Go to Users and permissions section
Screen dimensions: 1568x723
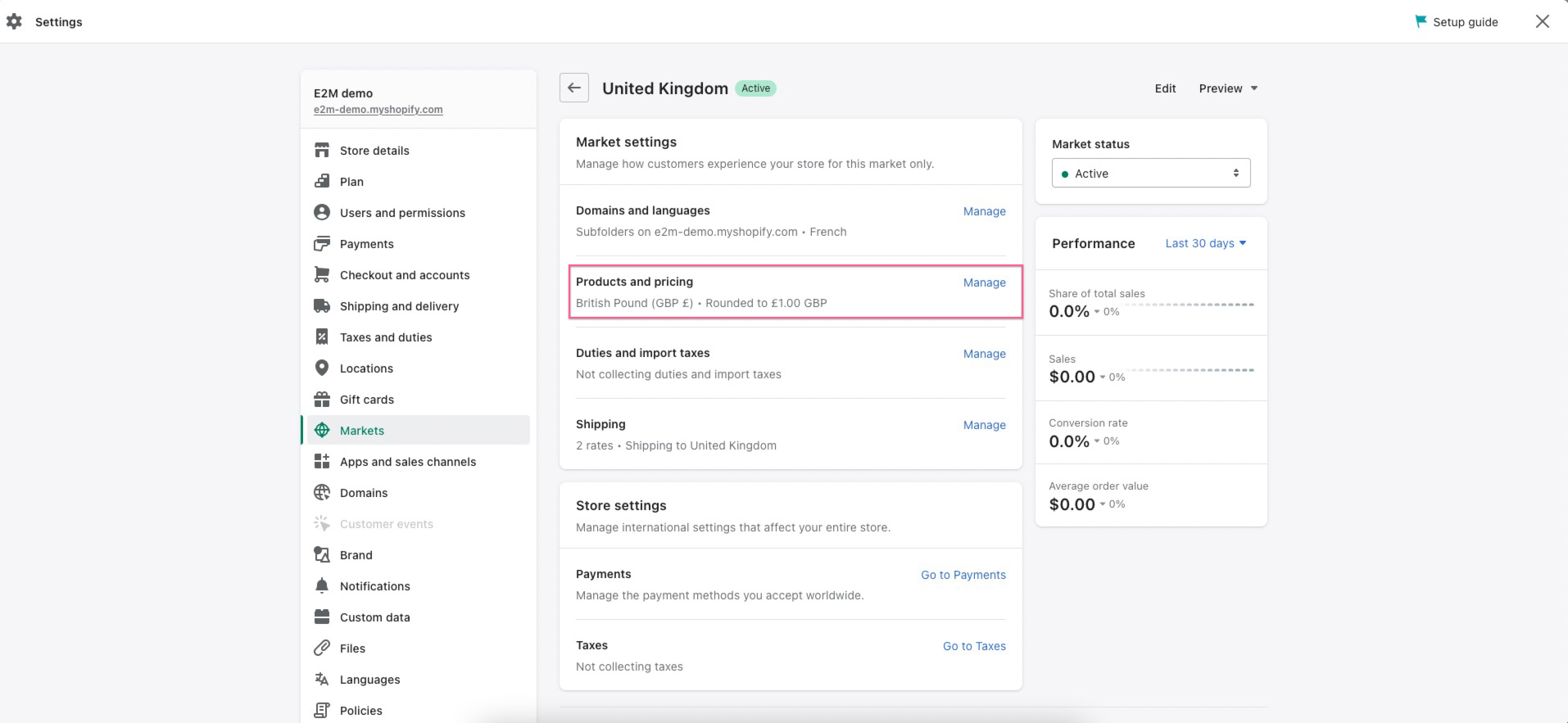click(x=401, y=213)
